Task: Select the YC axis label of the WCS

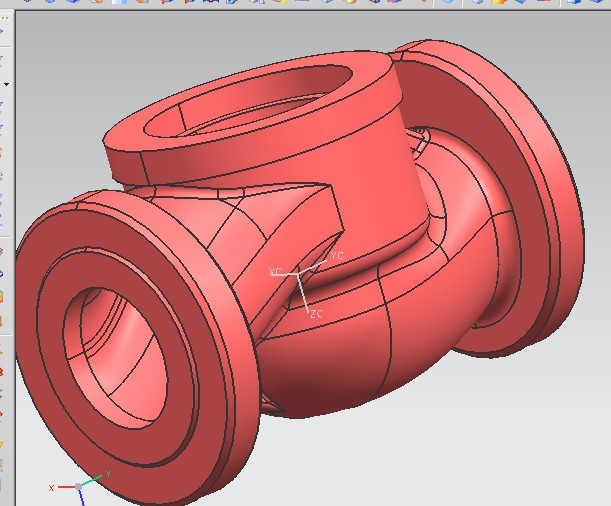Action: [337, 256]
